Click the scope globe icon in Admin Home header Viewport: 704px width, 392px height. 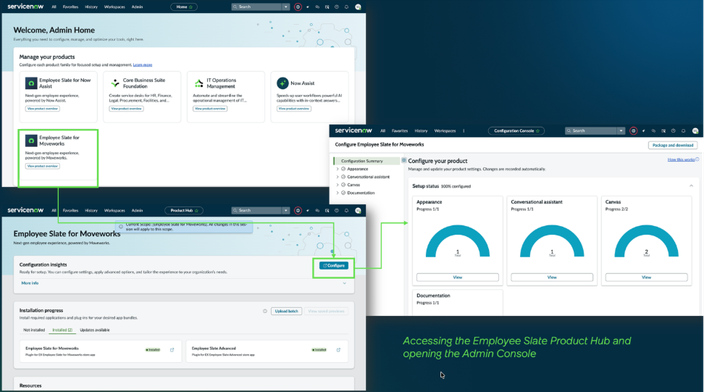click(x=298, y=7)
